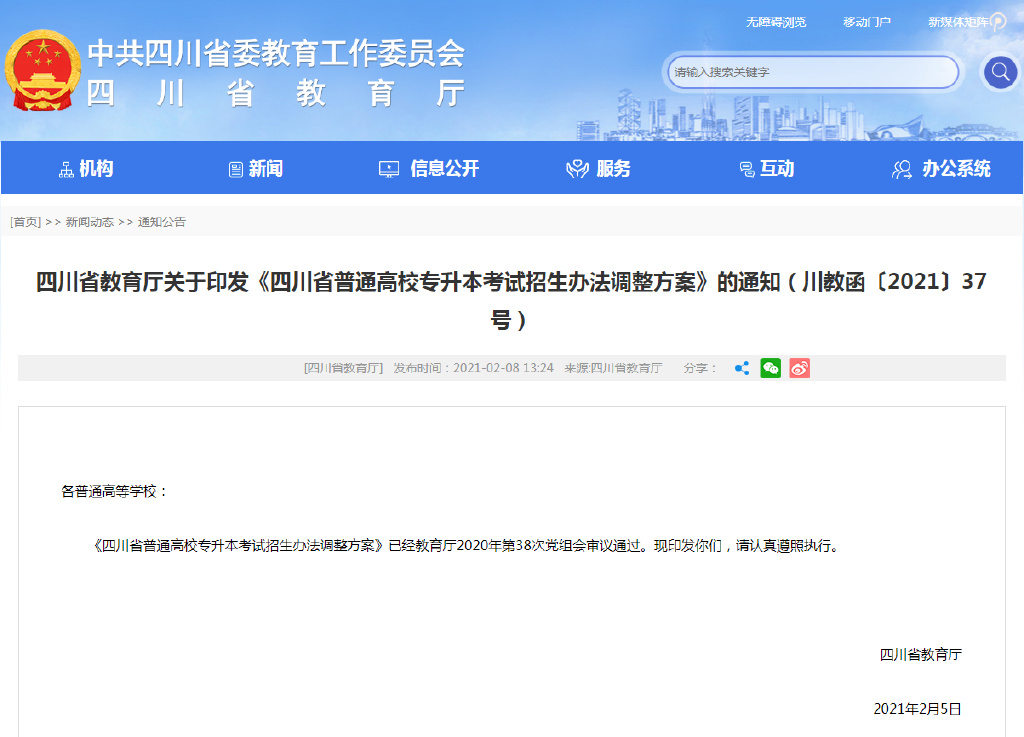Click the WeChat share icon
The width and height of the screenshot is (1024, 737).
point(770,368)
